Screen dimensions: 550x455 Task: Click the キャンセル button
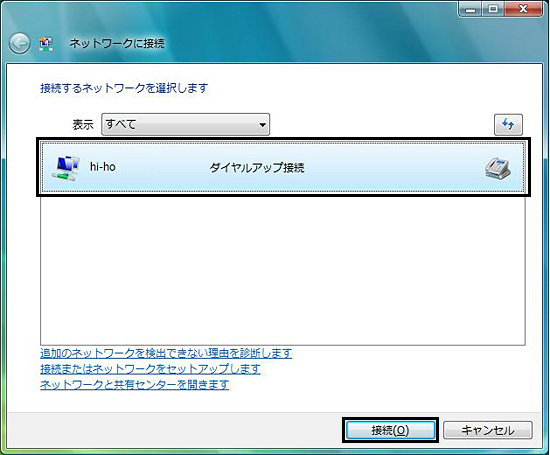[x=488, y=430]
